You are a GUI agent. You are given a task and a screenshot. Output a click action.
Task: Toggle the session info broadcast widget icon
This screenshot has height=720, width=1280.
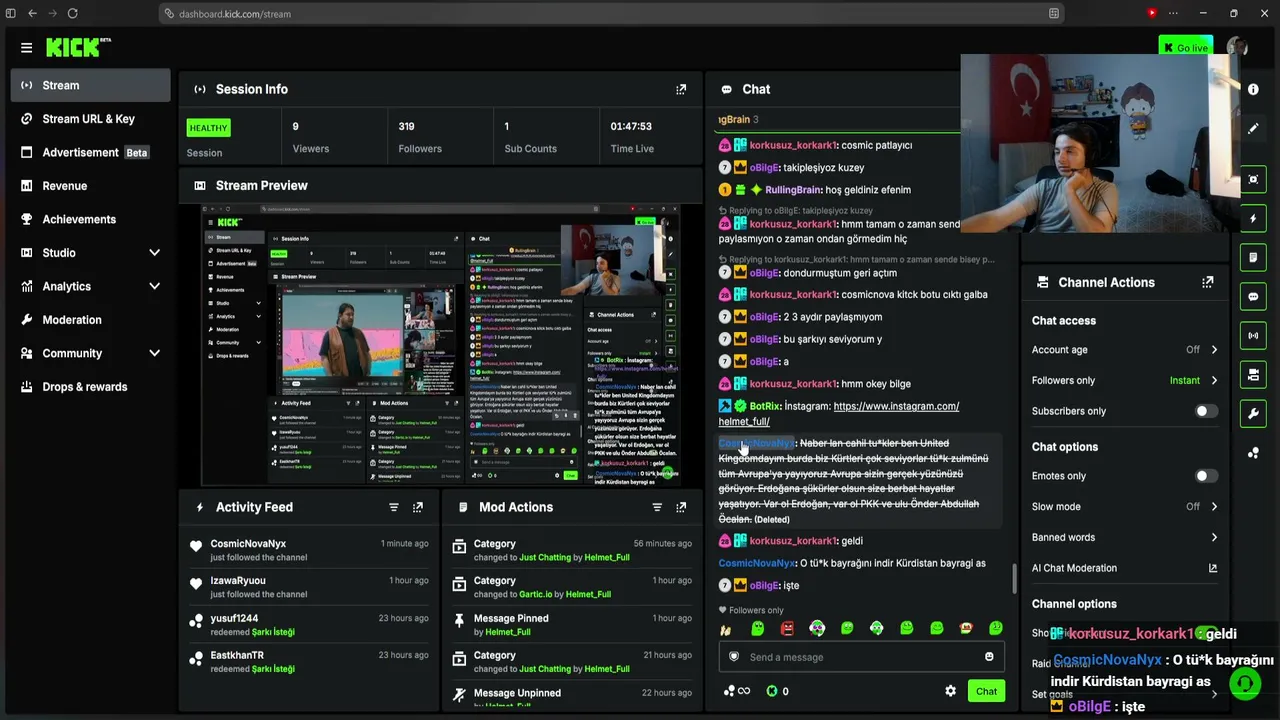coord(1253,335)
